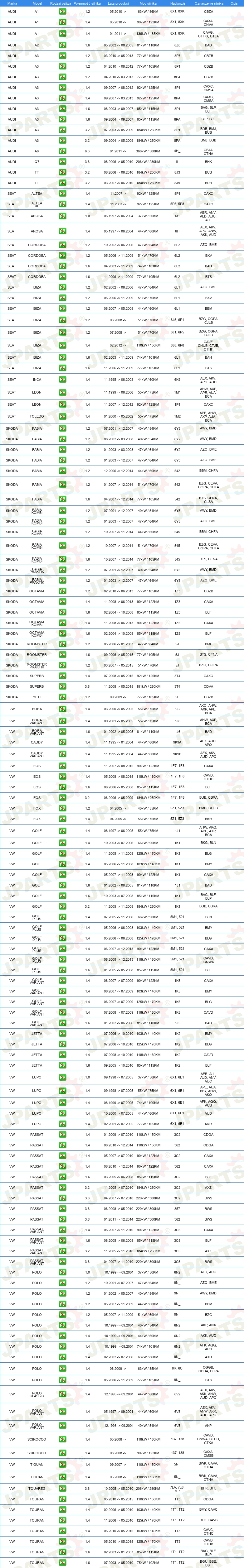Select body code 9K9A in the Caddy row
This screenshot has height=1568, width=244.
(x=178, y=742)
